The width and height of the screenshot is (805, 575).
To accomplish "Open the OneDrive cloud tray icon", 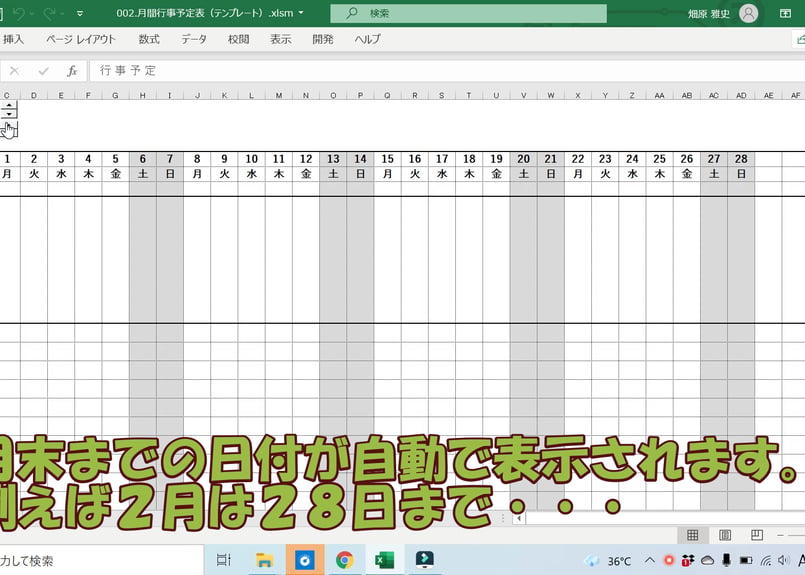I will 707,560.
